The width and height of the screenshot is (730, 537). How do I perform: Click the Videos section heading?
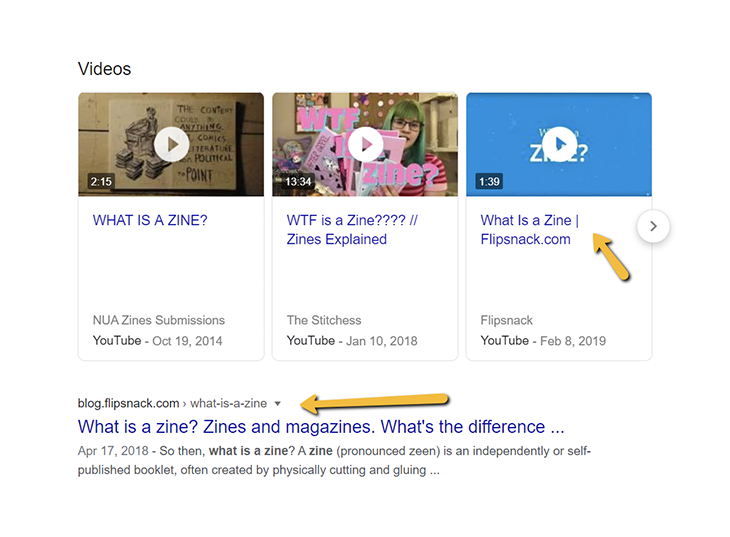click(x=104, y=69)
